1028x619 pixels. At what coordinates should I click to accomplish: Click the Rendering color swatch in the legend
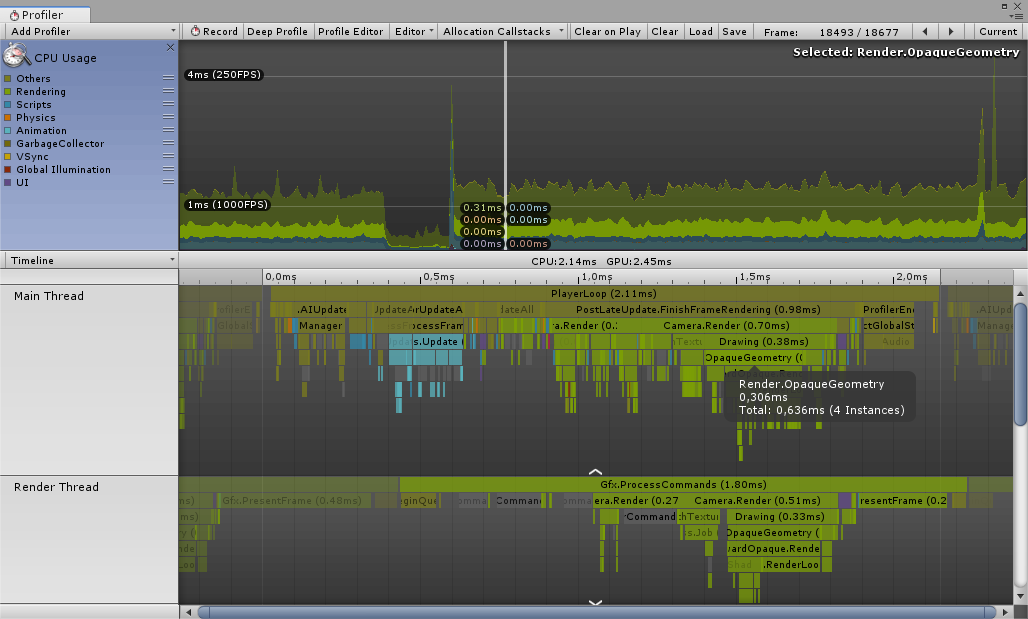8,91
